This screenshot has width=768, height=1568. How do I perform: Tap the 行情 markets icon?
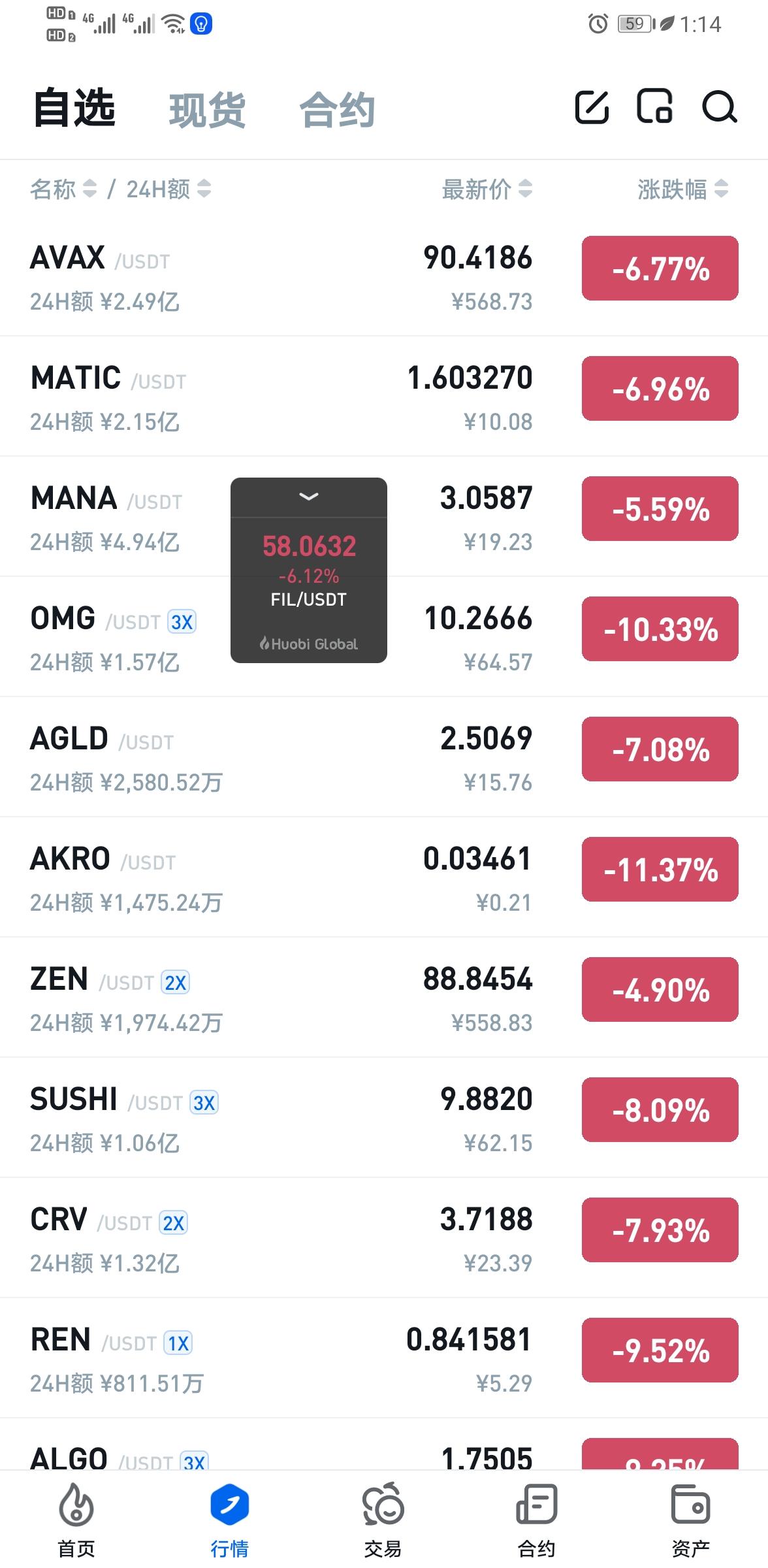coord(230,1519)
